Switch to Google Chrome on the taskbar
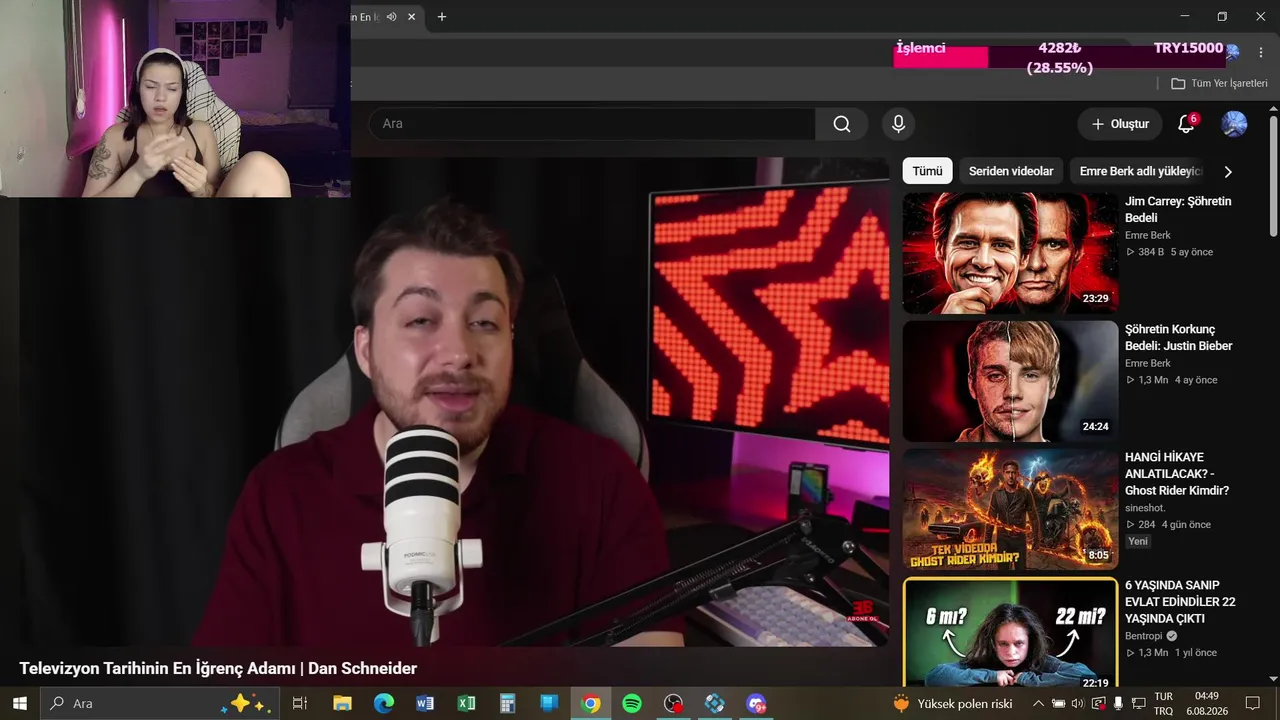Image resolution: width=1280 pixels, height=720 pixels. click(591, 703)
